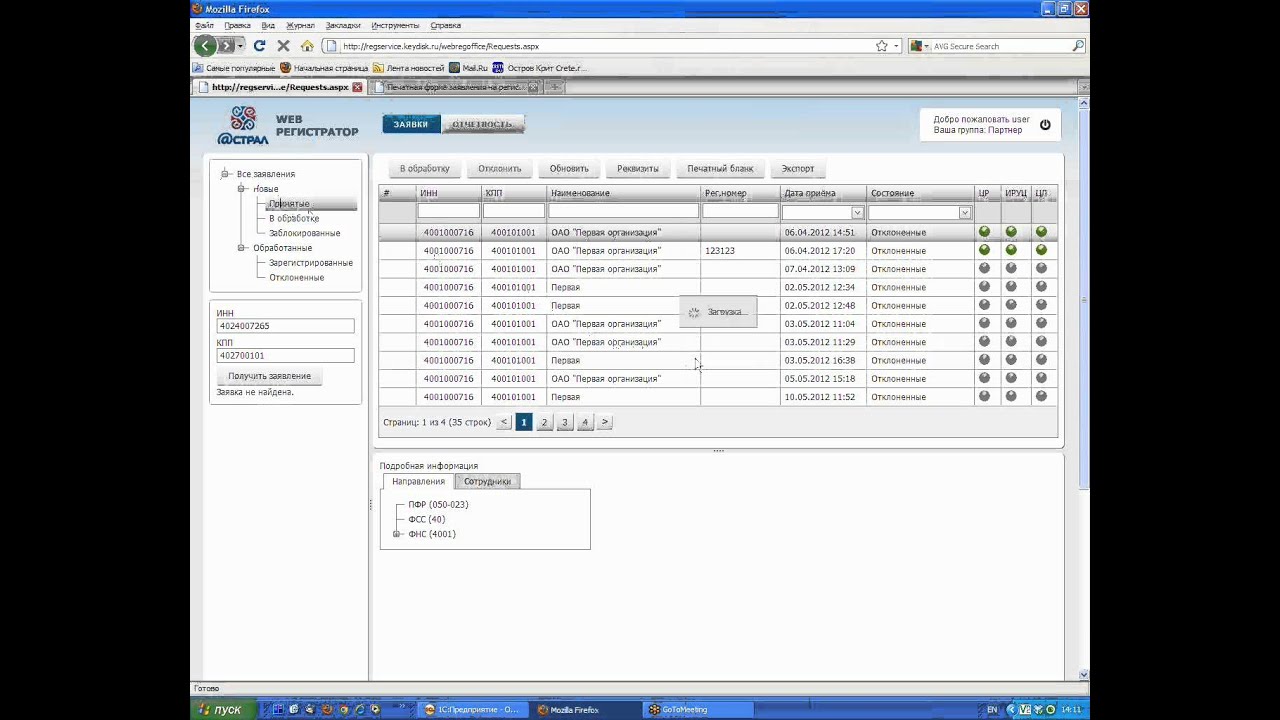Open the Инструменты menu
1280x720 pixels.
tap(395, 25)
